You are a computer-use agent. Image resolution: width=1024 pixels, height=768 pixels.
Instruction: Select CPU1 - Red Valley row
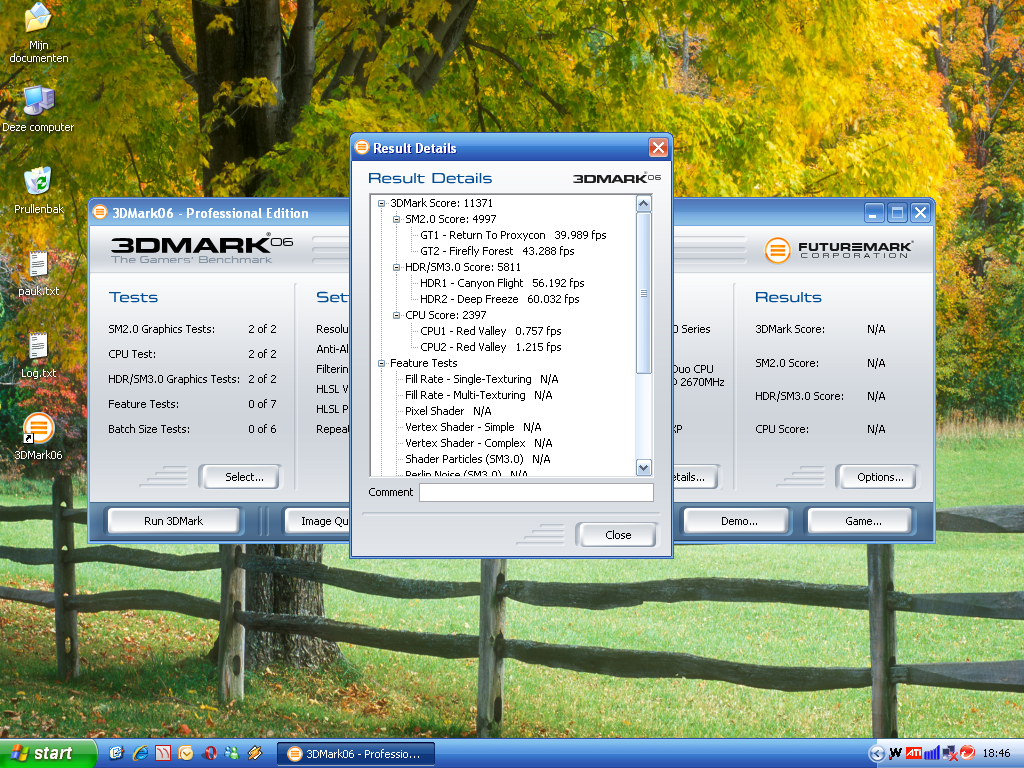click(490, 331)
